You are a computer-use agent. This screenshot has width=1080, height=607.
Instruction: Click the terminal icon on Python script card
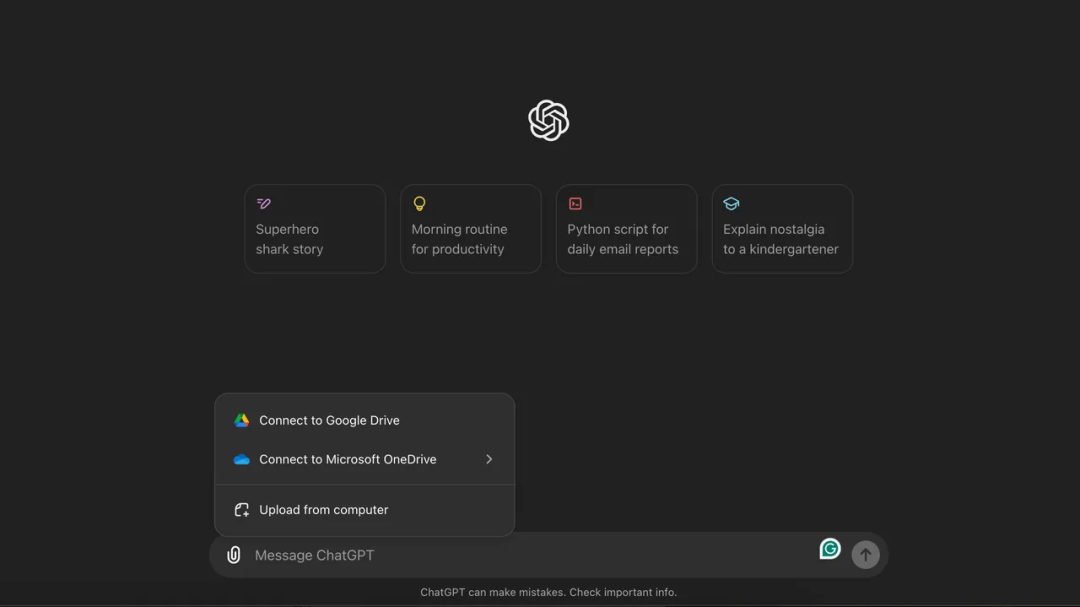(x=575, y=203)
